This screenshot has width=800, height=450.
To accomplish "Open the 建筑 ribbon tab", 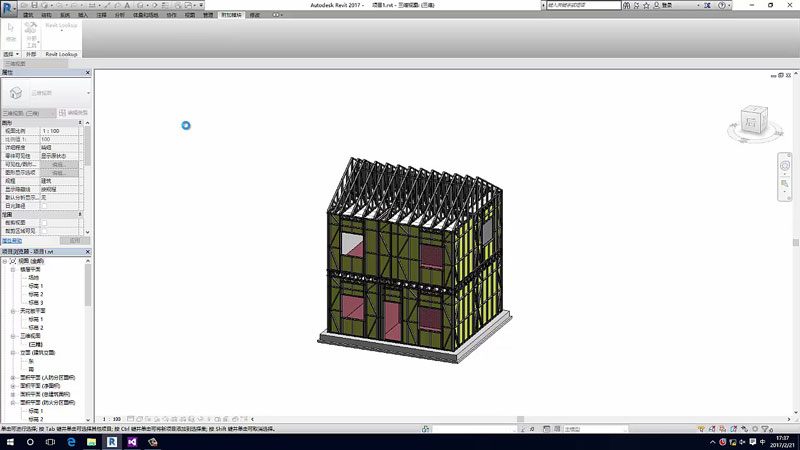I will 27,16.
